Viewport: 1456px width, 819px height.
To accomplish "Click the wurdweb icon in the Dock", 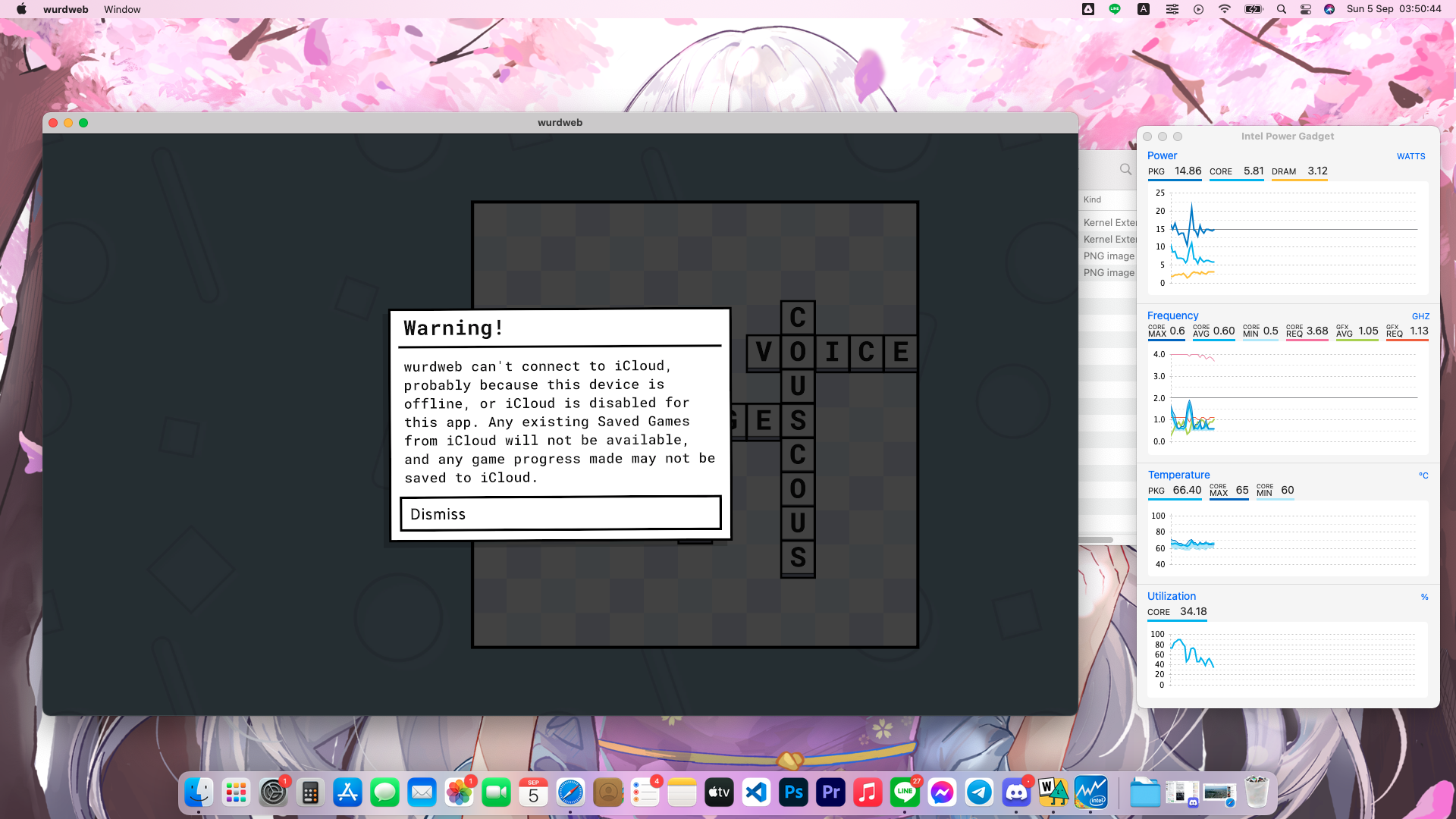I will tap(1053, 792).
